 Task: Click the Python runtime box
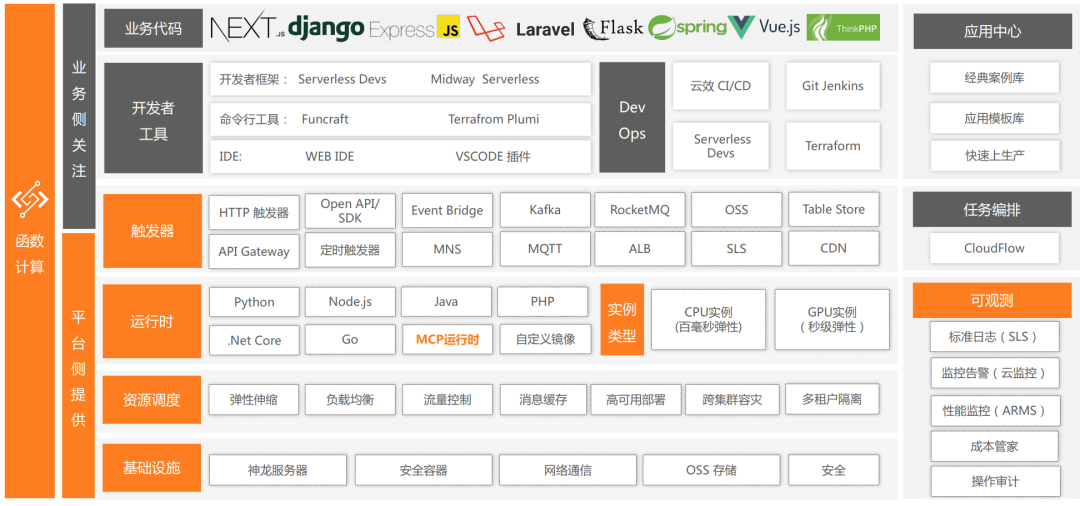click(x=253, y=302)
